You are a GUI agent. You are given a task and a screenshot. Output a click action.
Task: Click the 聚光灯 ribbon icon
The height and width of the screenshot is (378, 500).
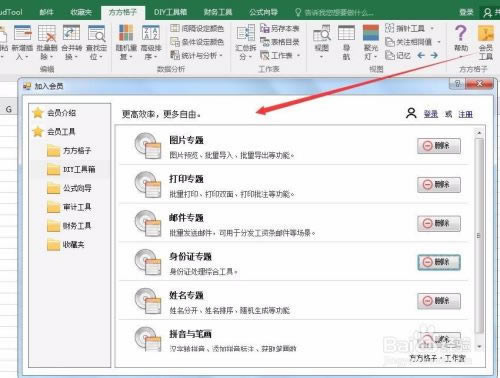coord(371,34)
